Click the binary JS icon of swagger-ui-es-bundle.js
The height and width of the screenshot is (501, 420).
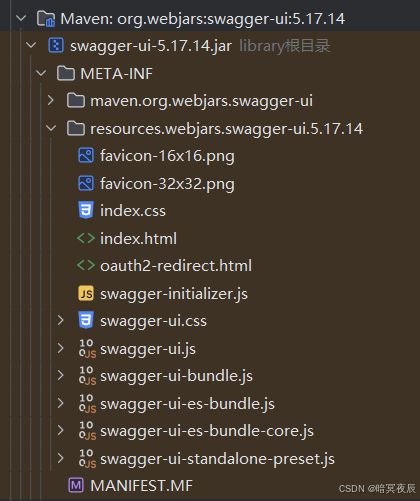point(87,404)
